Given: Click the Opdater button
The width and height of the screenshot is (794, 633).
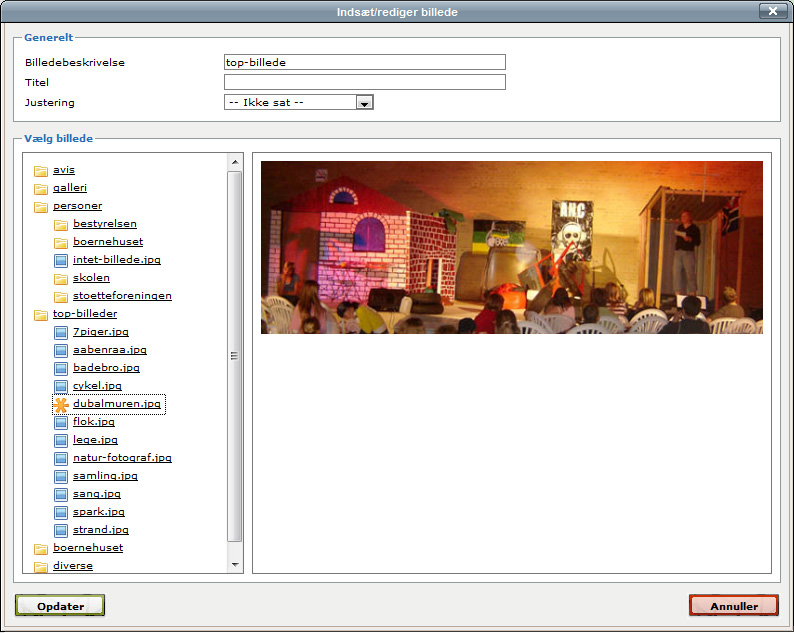Looking at the screenshot, I should tap(60, 606).
